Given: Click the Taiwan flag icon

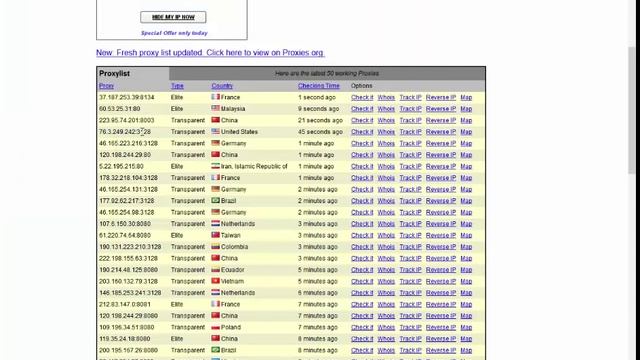Looking at the screenshot, I should [216, 235].
